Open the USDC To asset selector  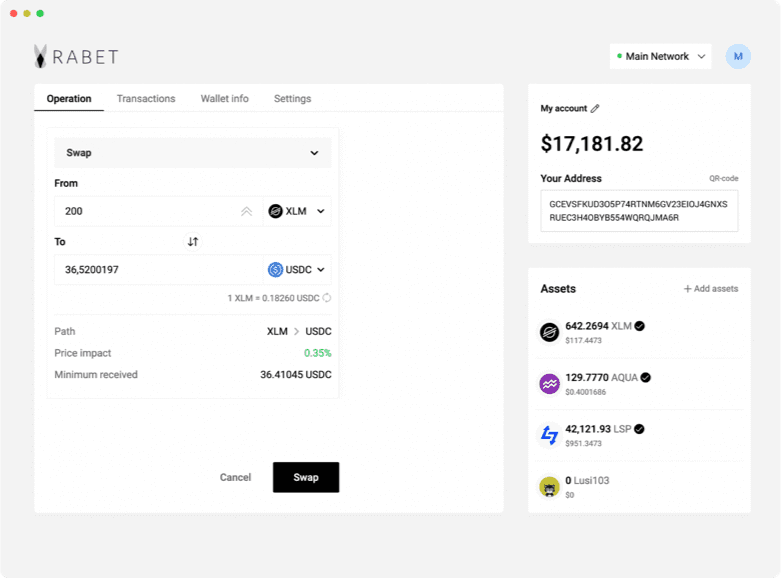(x=297, y=270)
